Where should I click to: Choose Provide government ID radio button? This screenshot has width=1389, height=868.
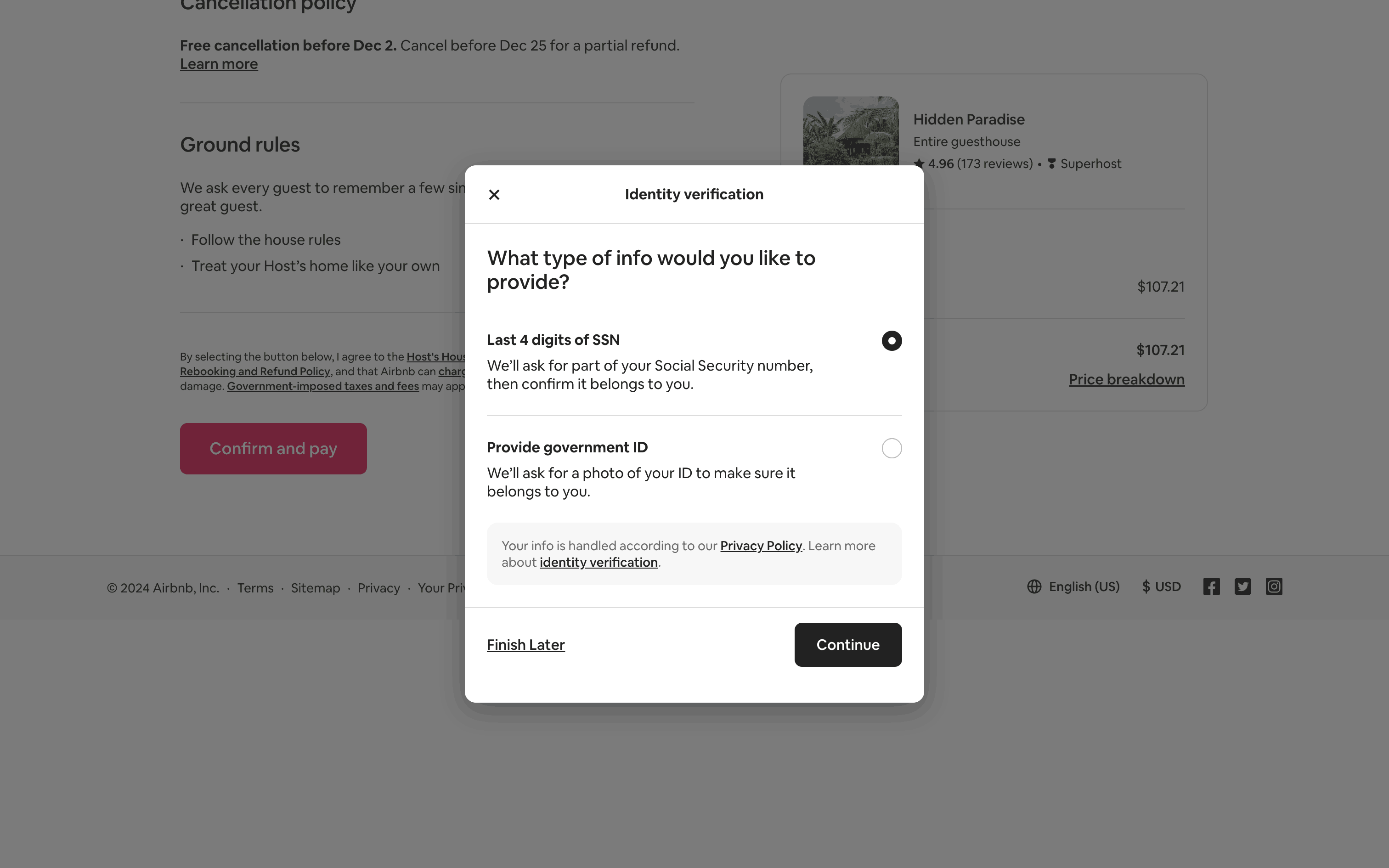click(892, 448)
